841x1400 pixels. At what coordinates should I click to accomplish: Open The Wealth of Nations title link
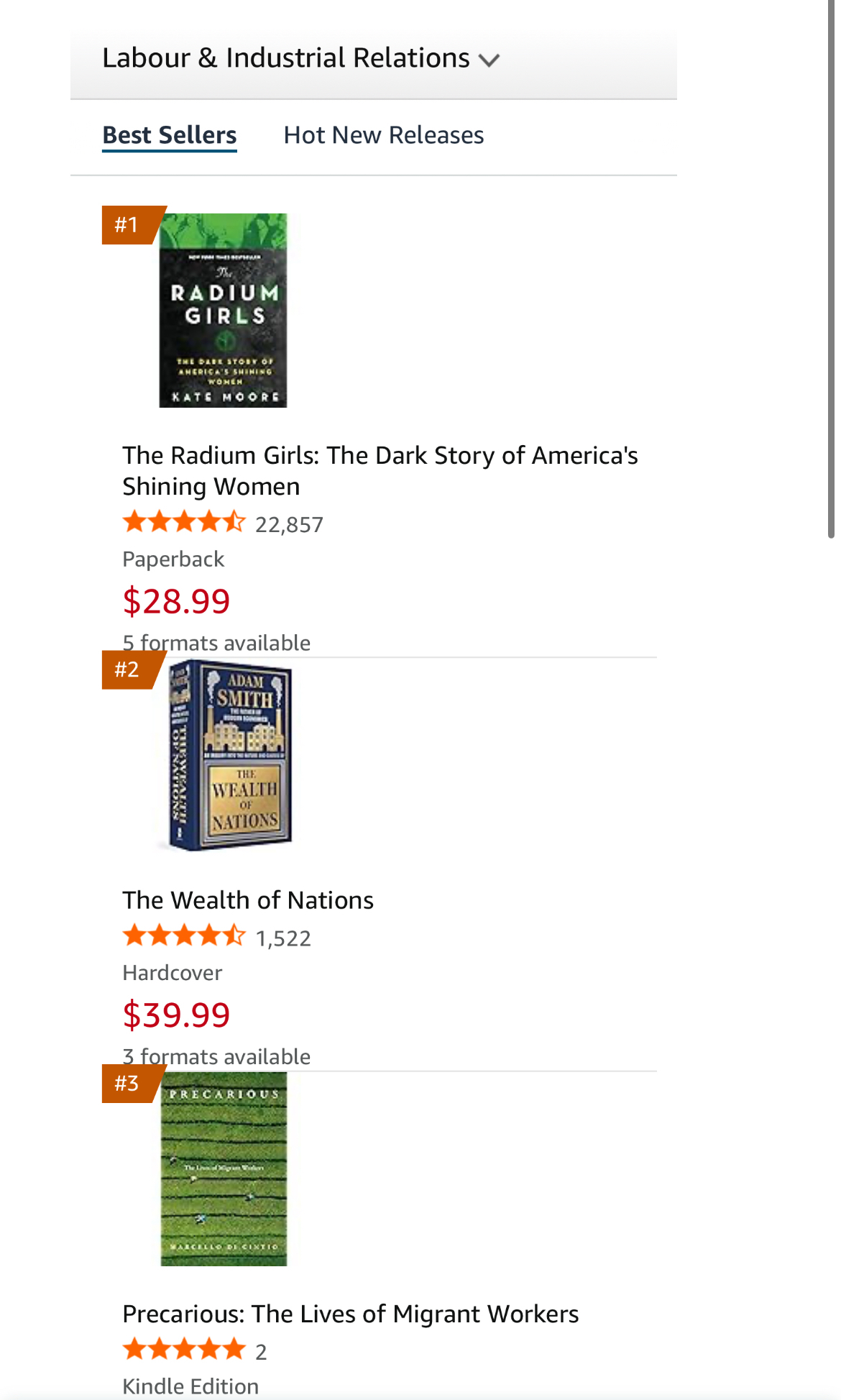click(248, 900)
